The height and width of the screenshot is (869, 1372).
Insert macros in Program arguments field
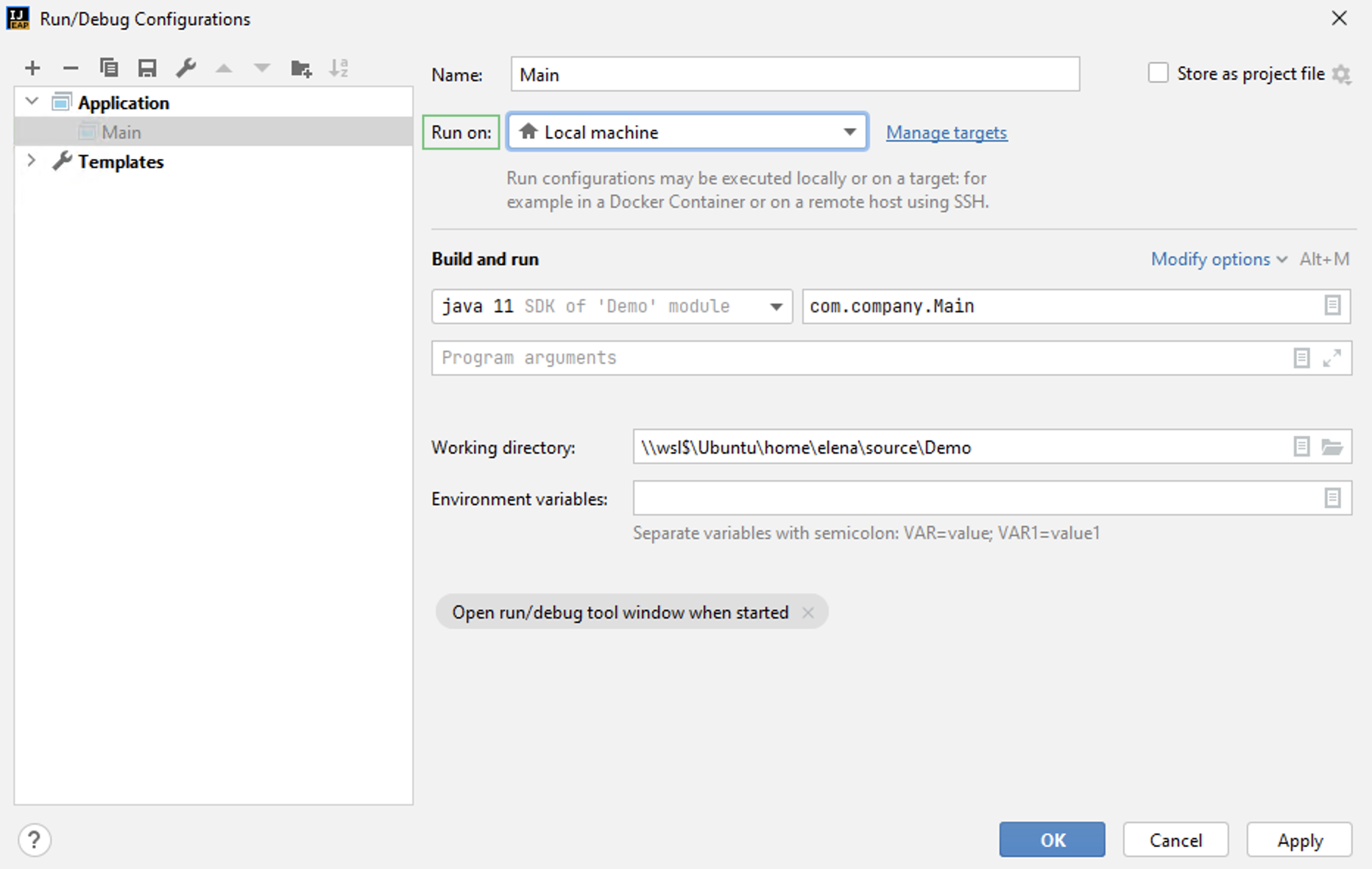click(1301, 358)
